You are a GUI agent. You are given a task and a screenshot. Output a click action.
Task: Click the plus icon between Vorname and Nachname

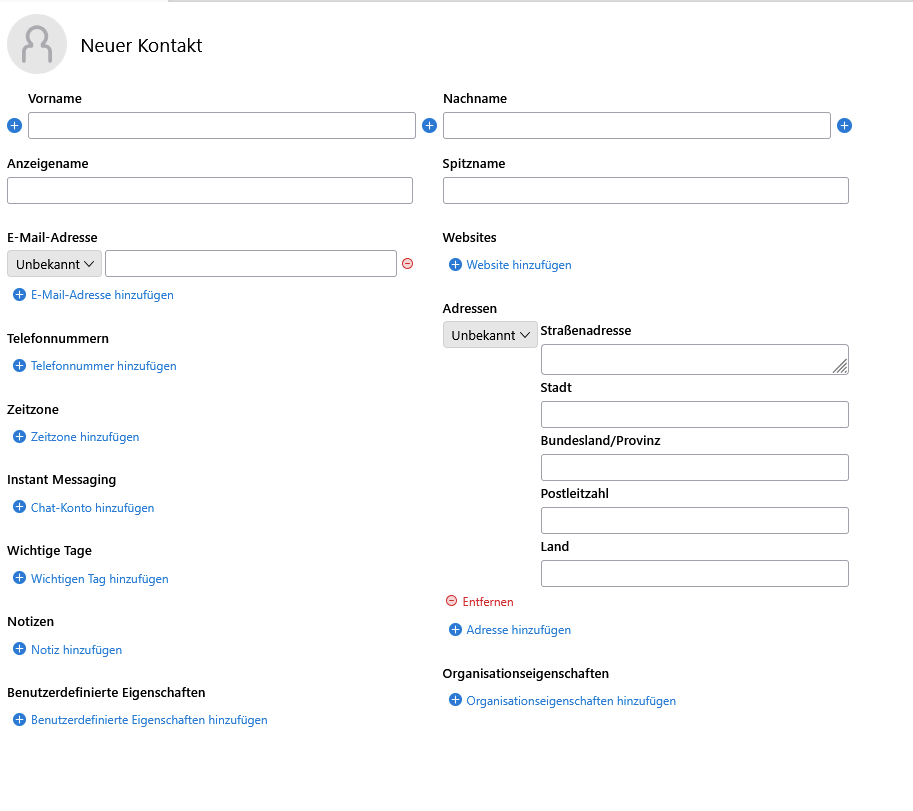coord(429,125)
